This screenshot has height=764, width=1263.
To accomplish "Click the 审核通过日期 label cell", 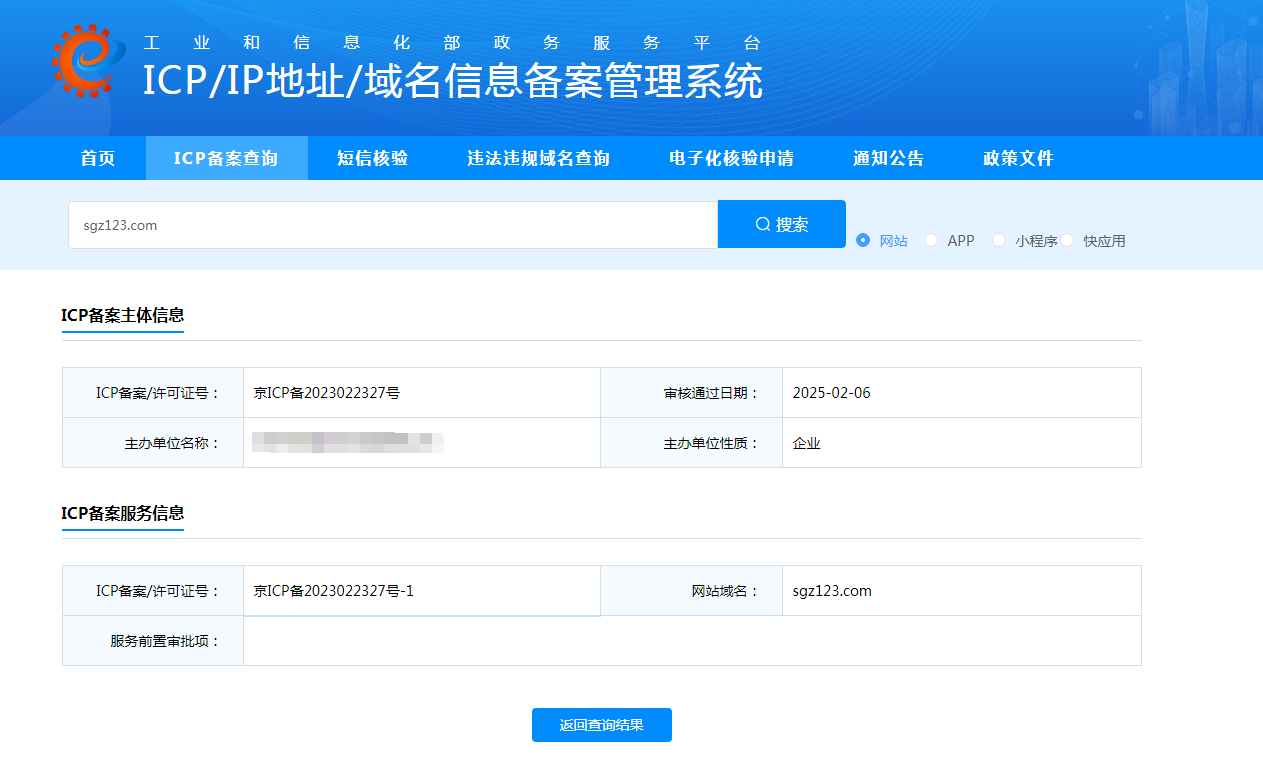I will 691,393.
